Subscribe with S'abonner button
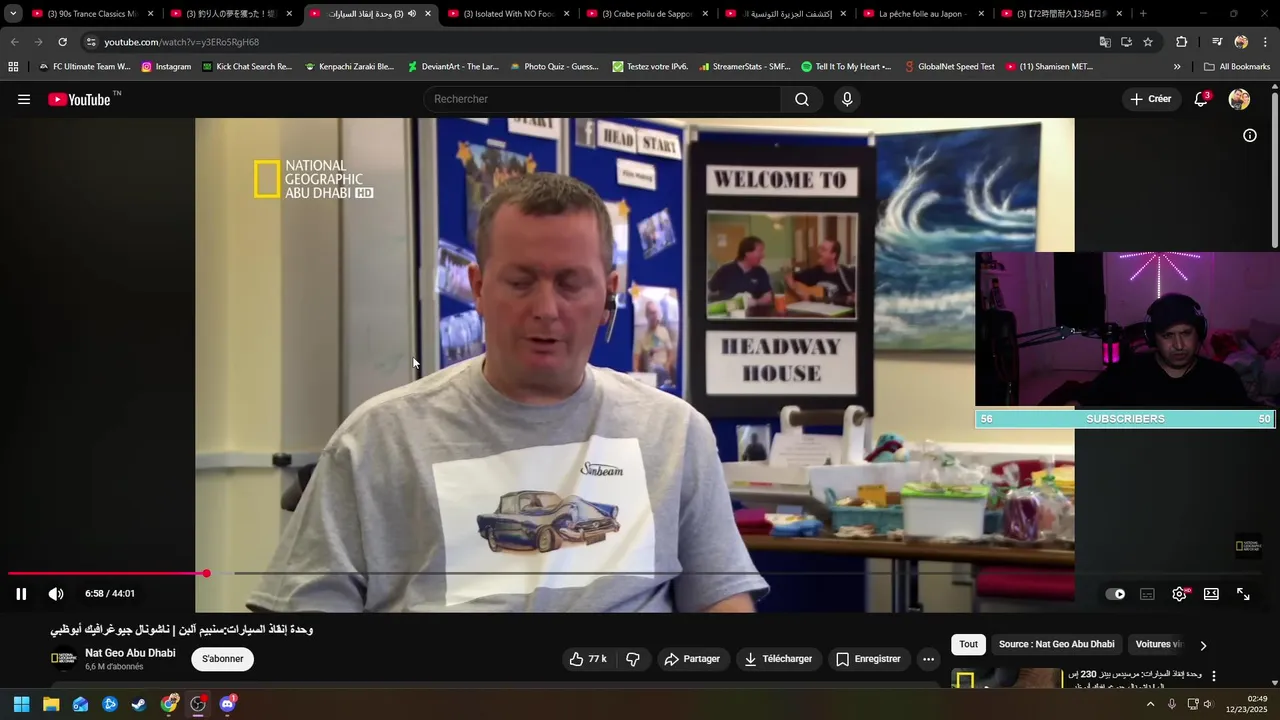1280x720 pixels. (x=222, y=659)
